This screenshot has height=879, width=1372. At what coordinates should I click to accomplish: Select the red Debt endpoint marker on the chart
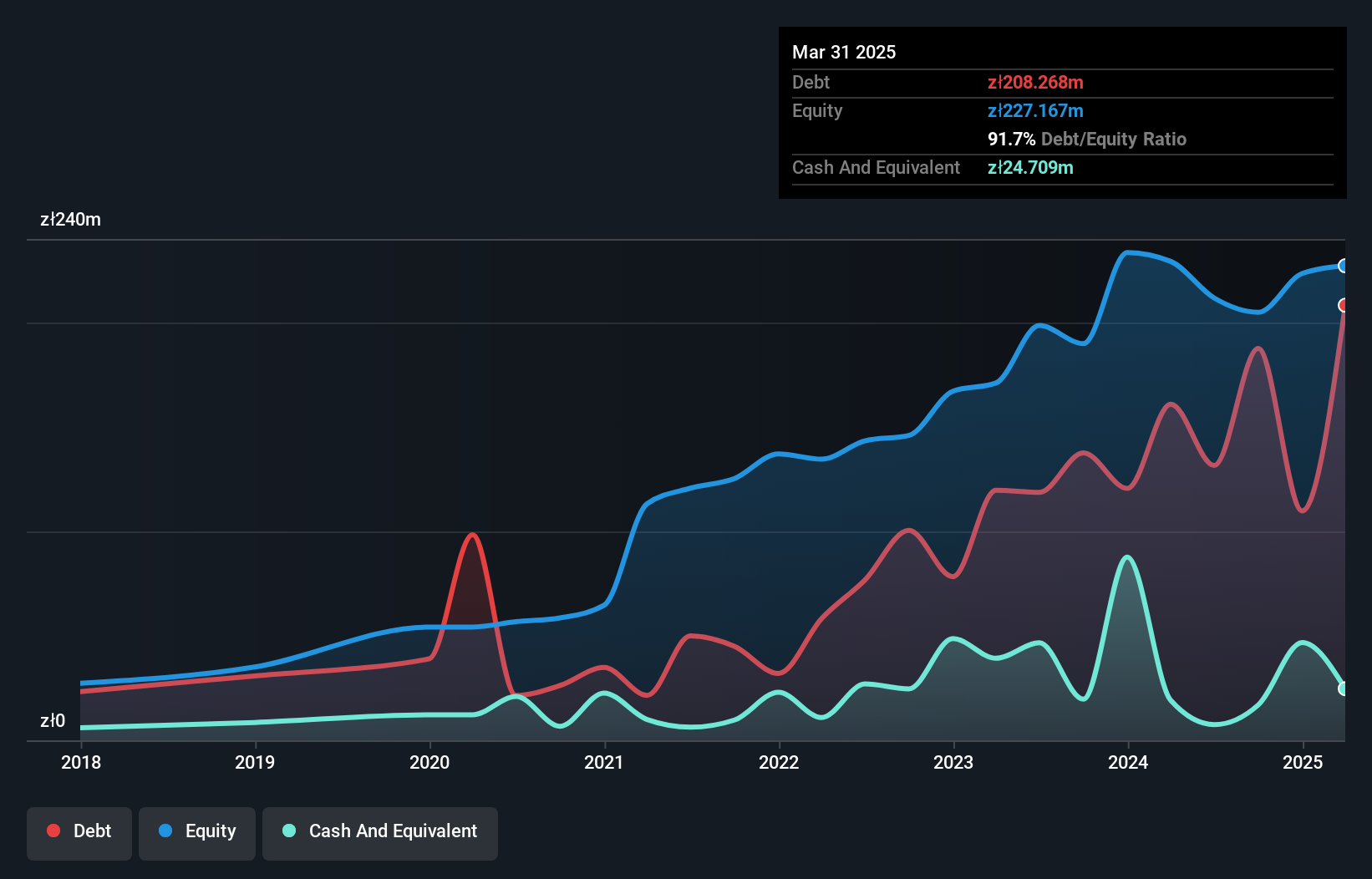[x=1344, y=306]
